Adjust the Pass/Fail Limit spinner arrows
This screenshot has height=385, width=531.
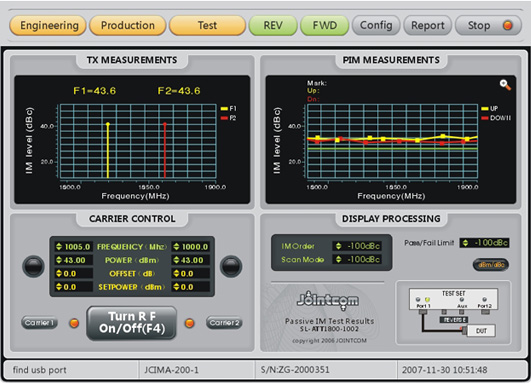(466, 243)
